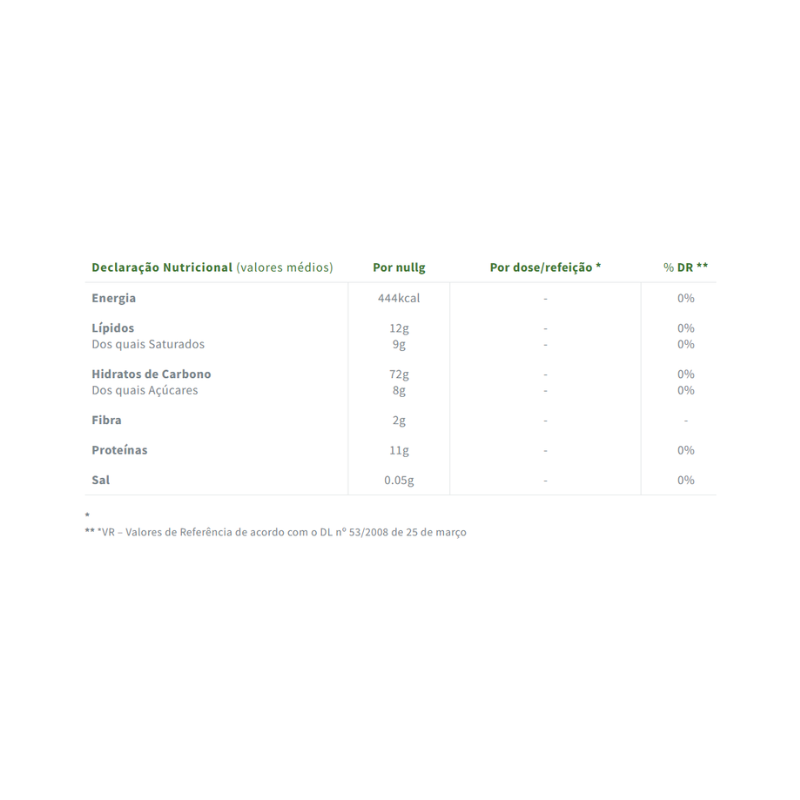Select the 444kcal energy value
The width and height of the screenshot is (800, 800).
399,298
